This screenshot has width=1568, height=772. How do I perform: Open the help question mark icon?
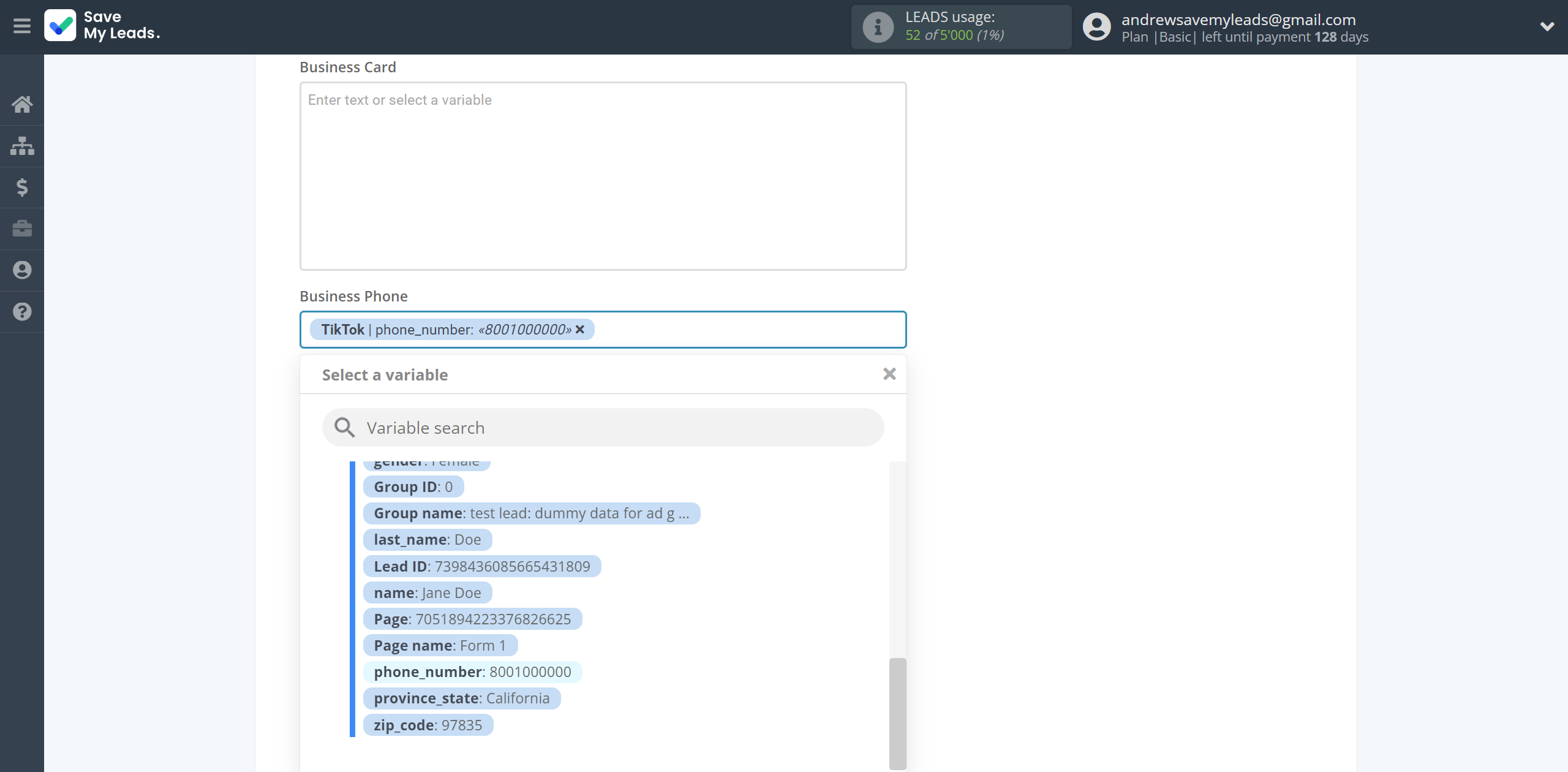(x=22, y=312)
